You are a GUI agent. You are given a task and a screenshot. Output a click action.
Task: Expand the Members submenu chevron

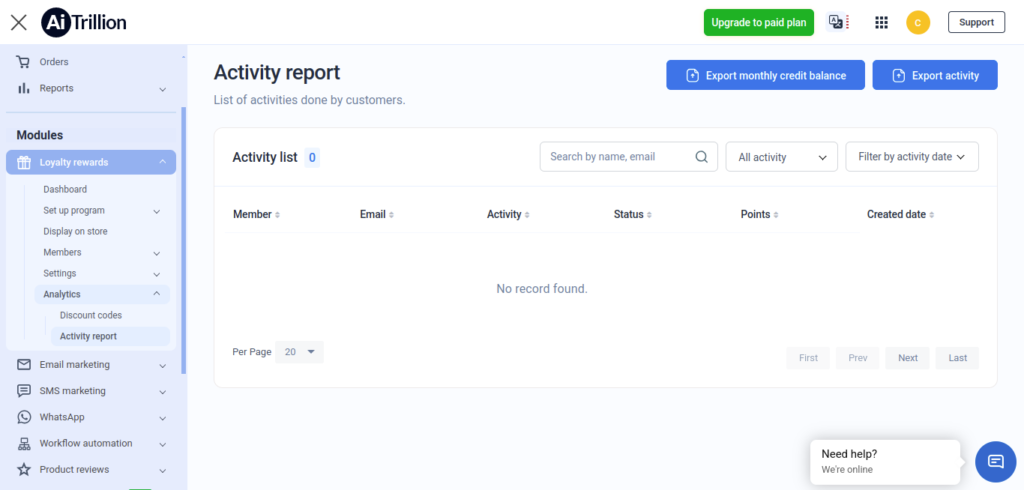tap(157, 253)
